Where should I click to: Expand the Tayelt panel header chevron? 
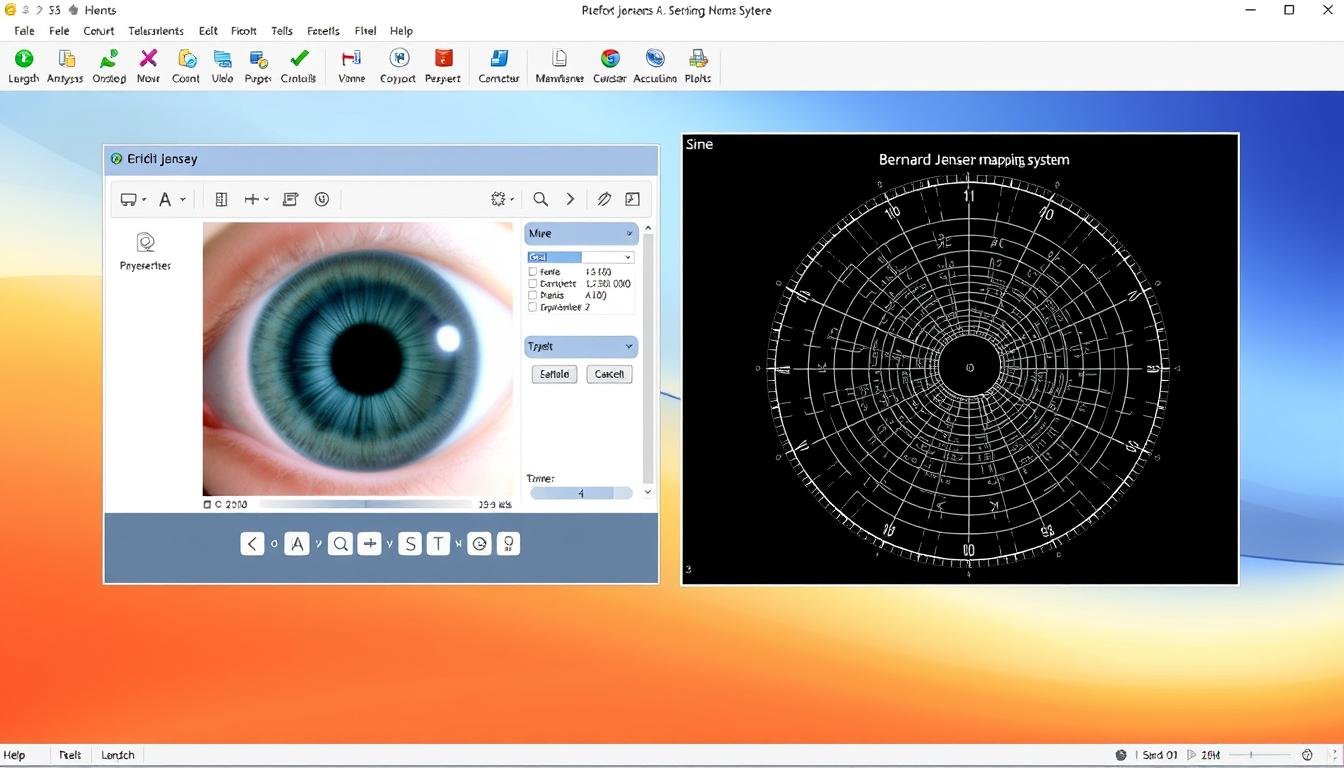point(629,347)
